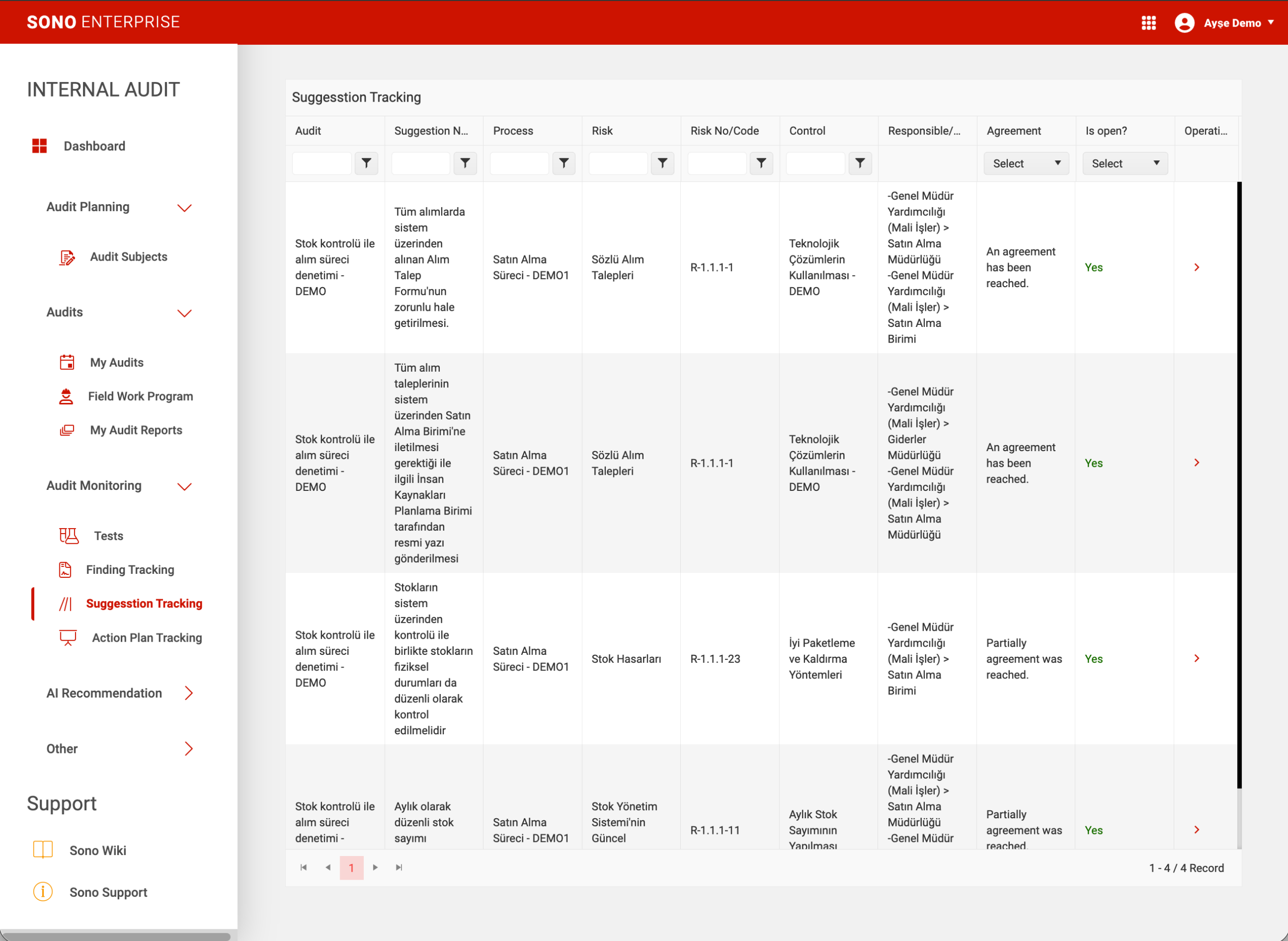Expand the Other menu section
The width and height of the screenshot is (1288, 941).
[x=189, y=748]
